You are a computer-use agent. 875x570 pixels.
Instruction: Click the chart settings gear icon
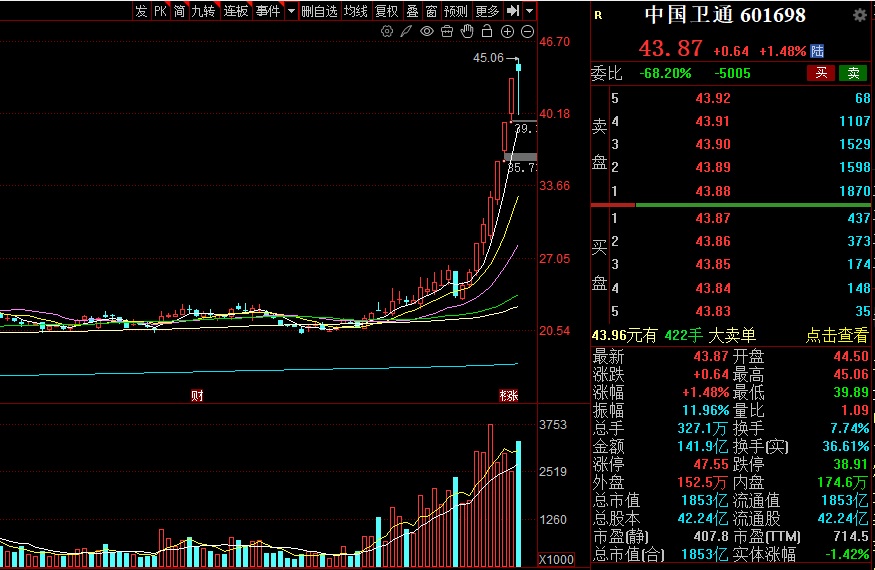388,32
